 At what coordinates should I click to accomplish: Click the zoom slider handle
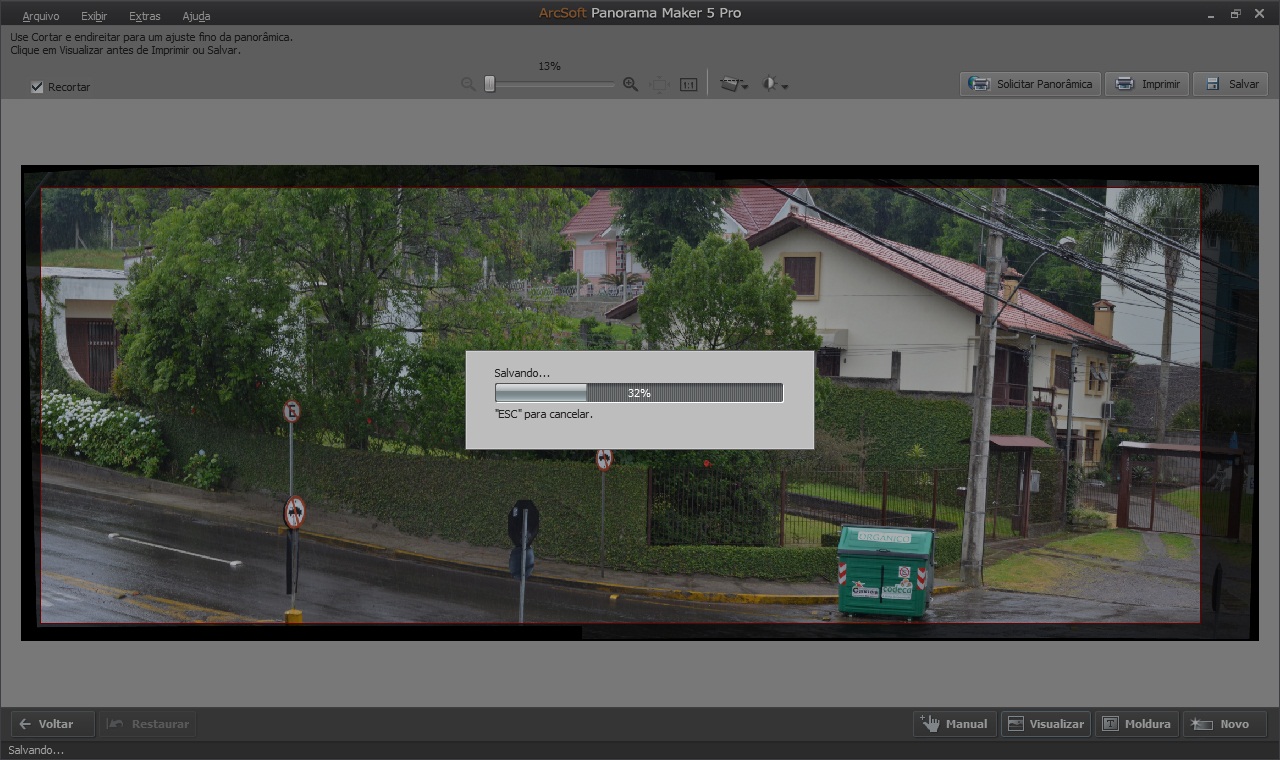(x=490, y=85)
